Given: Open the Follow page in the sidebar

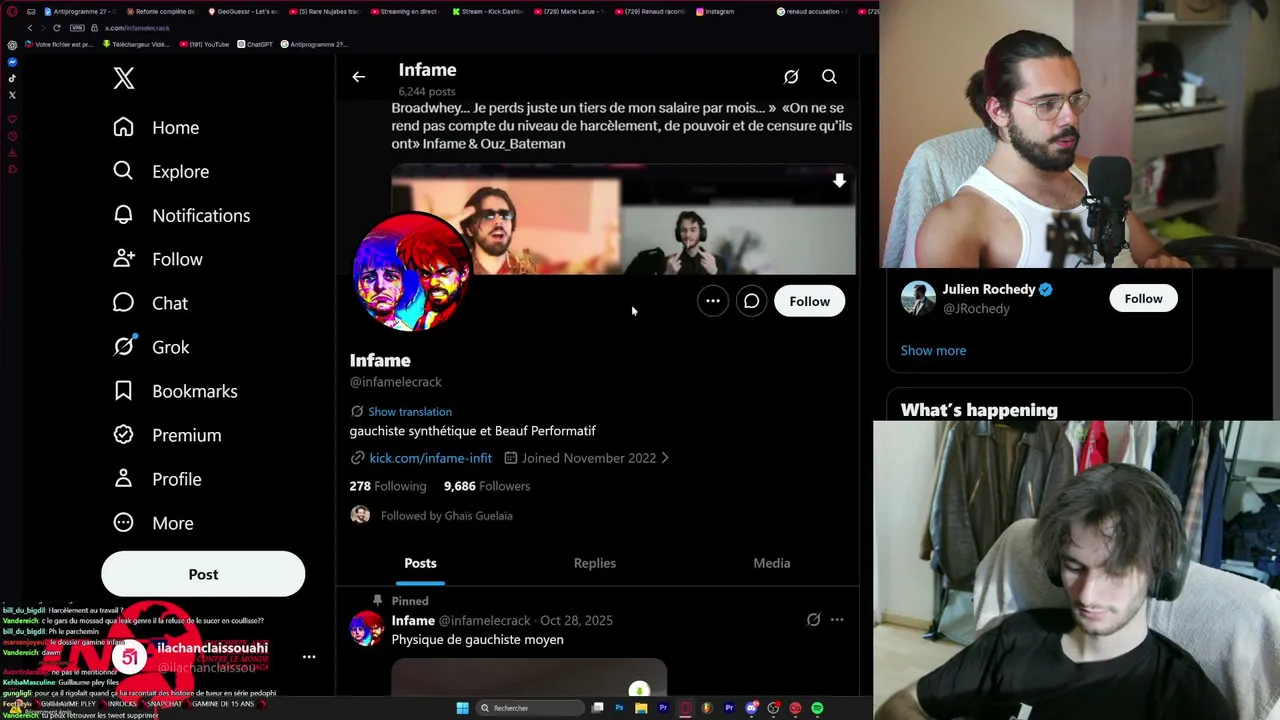Looking at the screenshot, I should (x=158, y=259).
